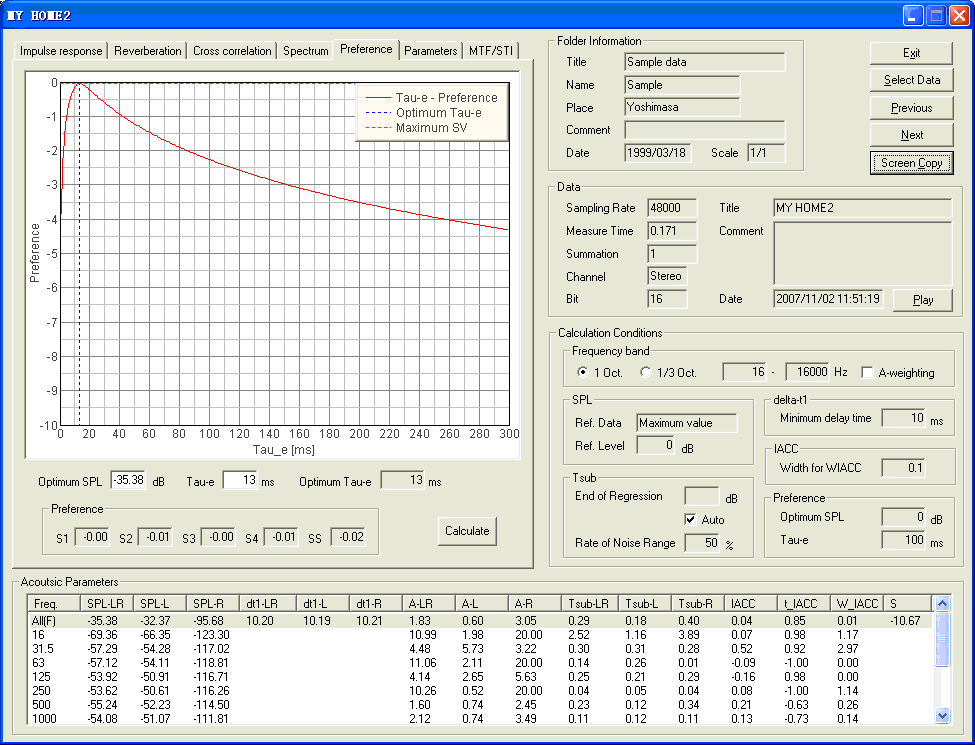Click the Ref. Level input field
Image resolution: width=975 pixels, height=745 pixels.
pos(656,445)
